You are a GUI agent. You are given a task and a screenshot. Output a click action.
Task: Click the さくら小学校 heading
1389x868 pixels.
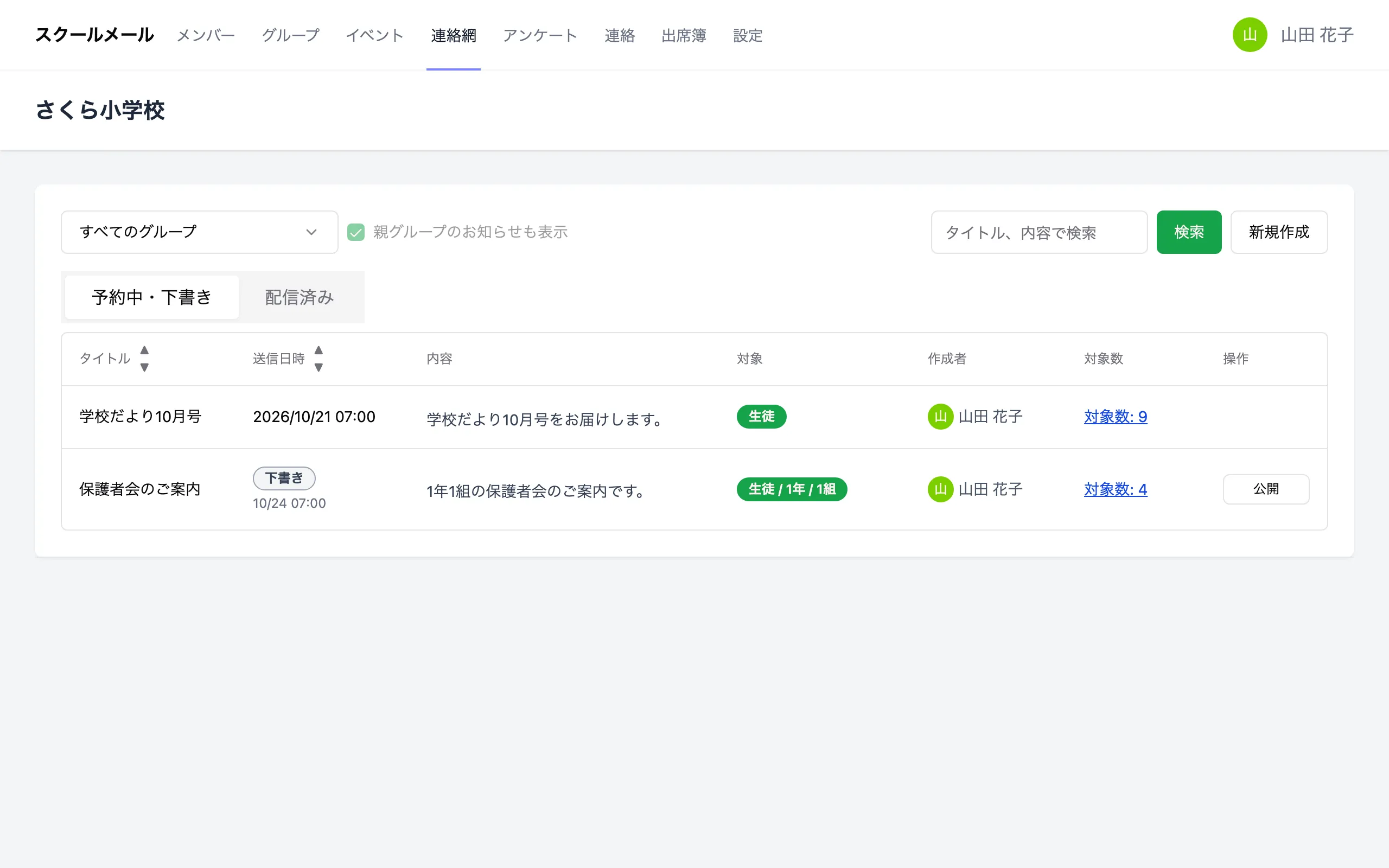(x=100, y=110)
